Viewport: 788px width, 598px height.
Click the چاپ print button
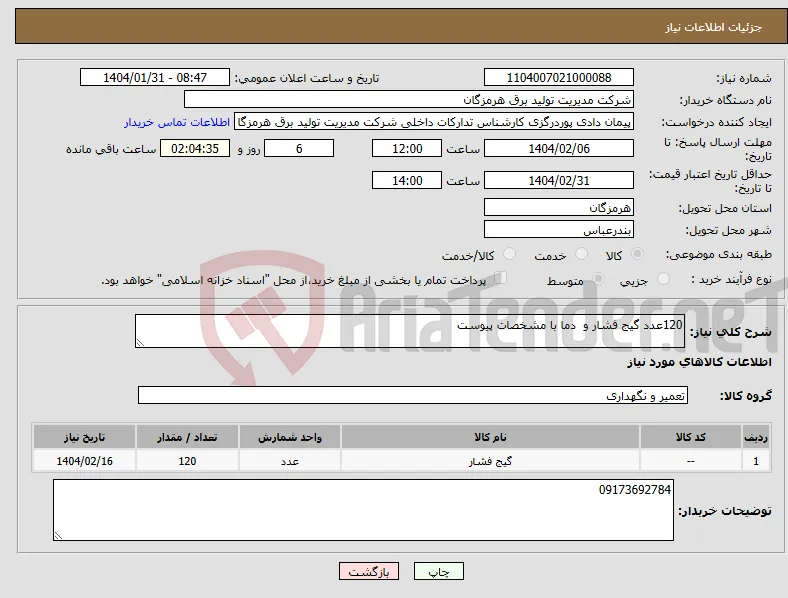(x=439, y=571)
